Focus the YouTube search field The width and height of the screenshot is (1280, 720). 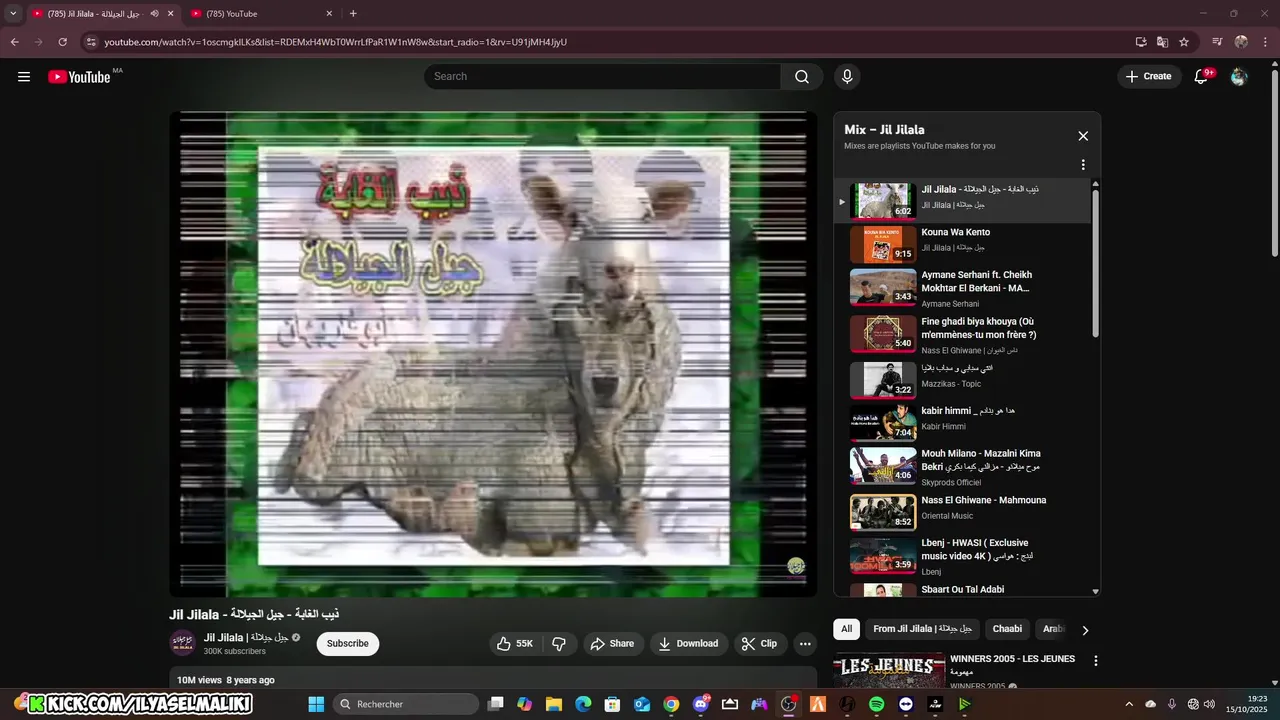pyautogui.click(x=602, y=77)
